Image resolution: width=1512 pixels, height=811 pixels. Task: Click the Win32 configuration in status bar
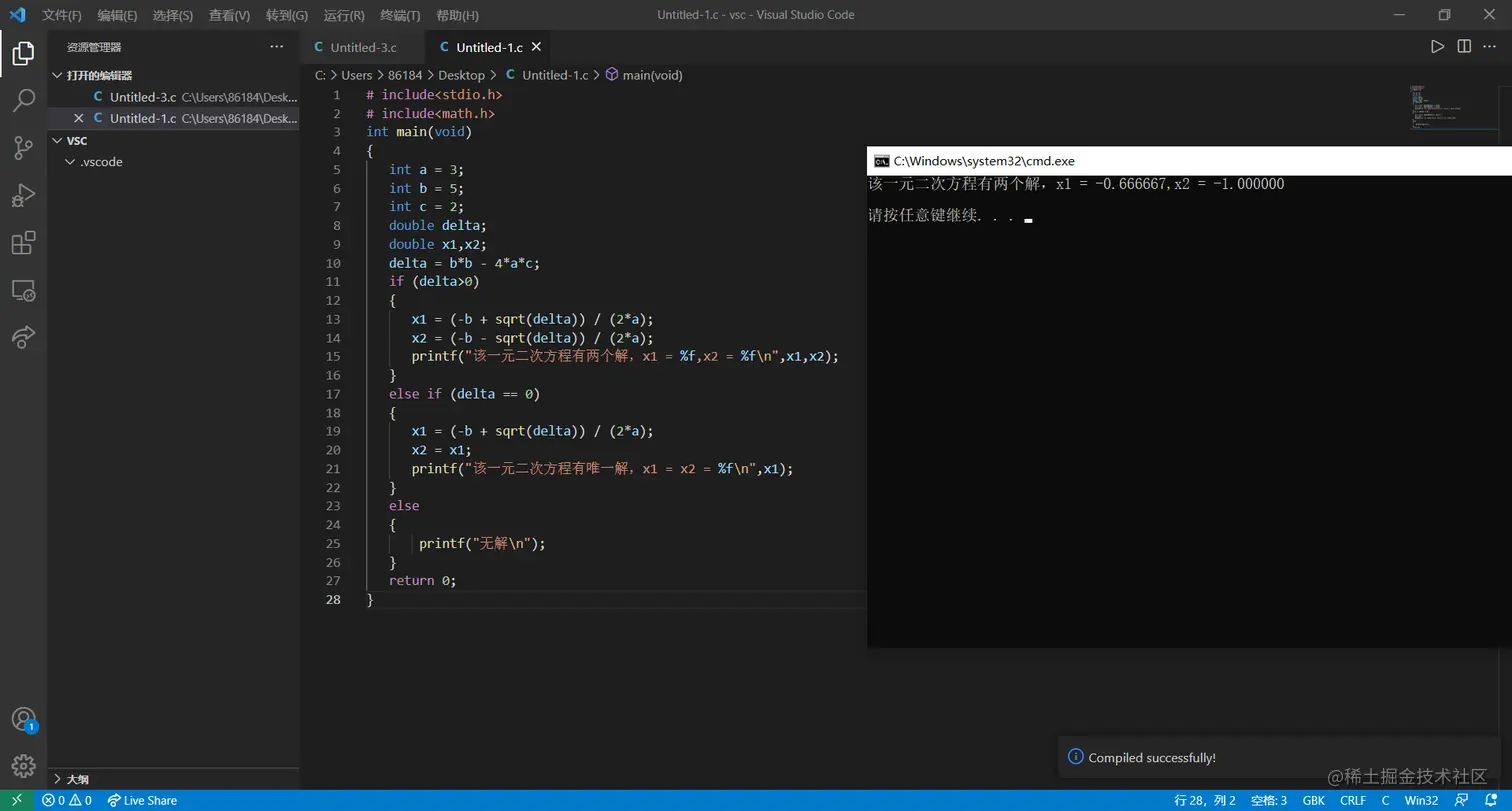[1421, 800]
